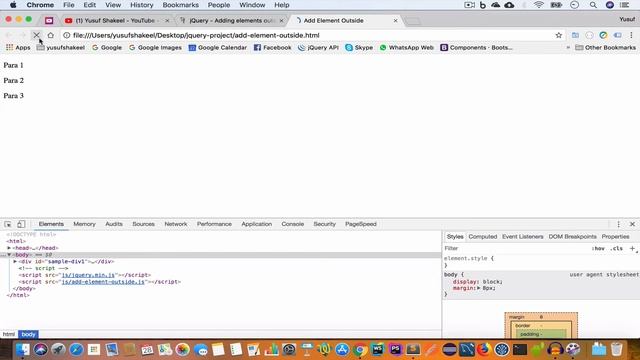This screenshot has height=360, width=640.
Task: Open the Apps shortcut in the bookmarks bar
Action: tap(18, 47)
